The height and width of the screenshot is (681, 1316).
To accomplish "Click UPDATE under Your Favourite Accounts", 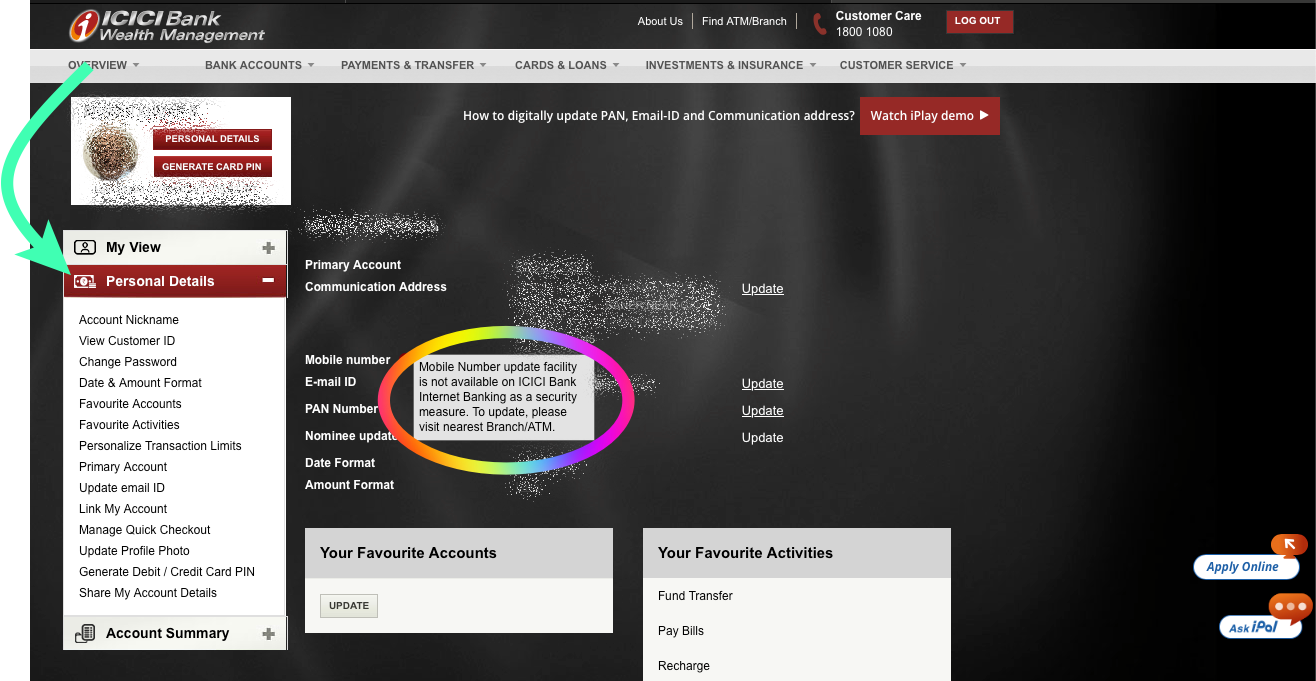I will point(349,605).
